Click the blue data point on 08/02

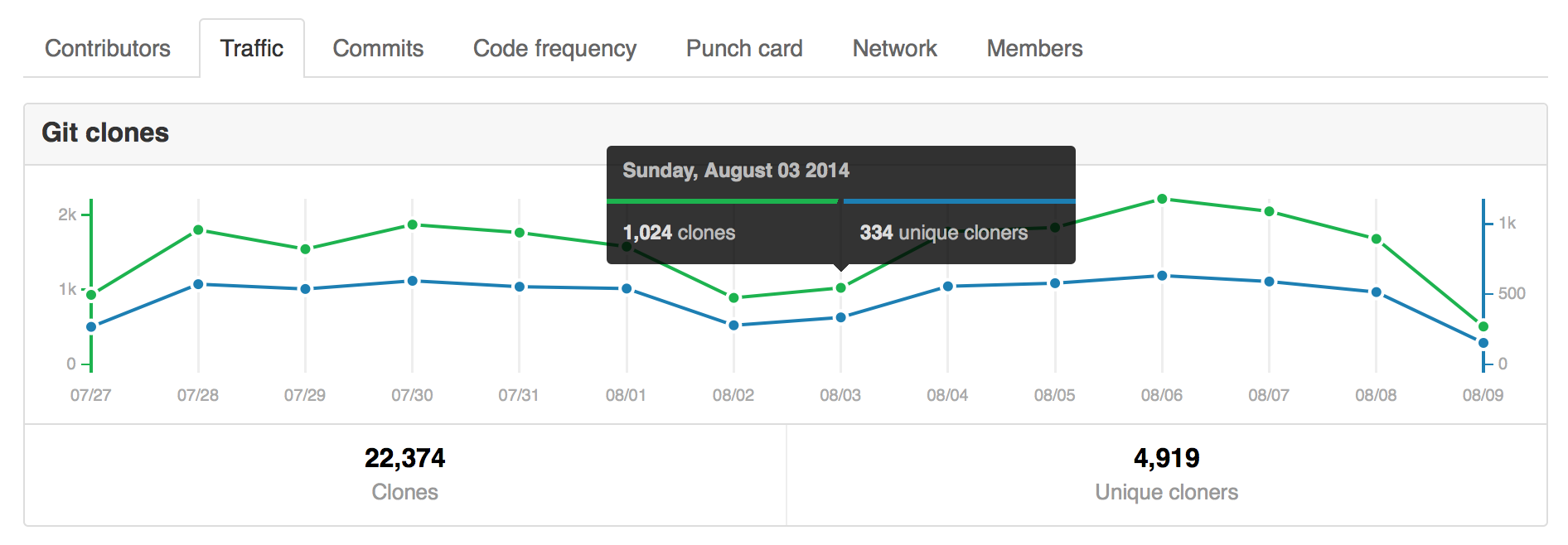coord(733,326)
